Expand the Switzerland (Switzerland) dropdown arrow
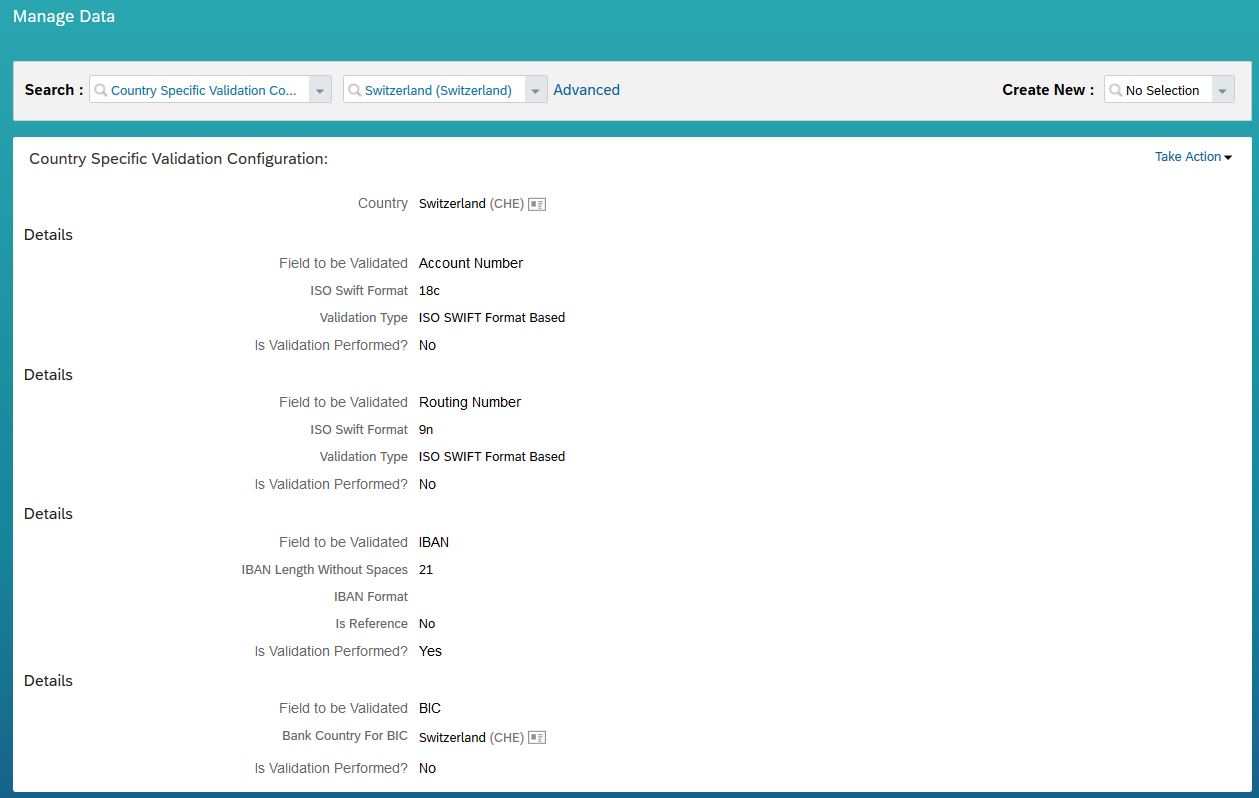This screenshot has width=1259, height=798. coord(536,90)
